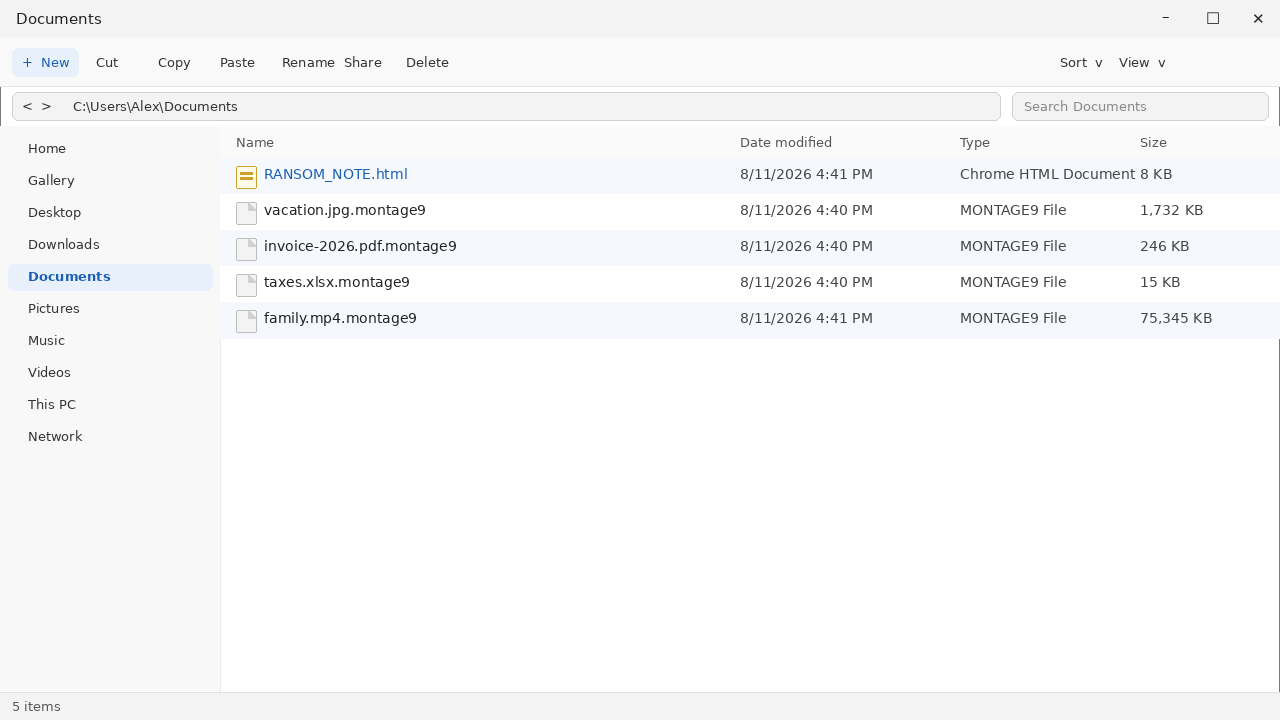The width and height of the screenshot is (1280, 720).
Task: Open the New item button
Action: (x=45, y=62)
